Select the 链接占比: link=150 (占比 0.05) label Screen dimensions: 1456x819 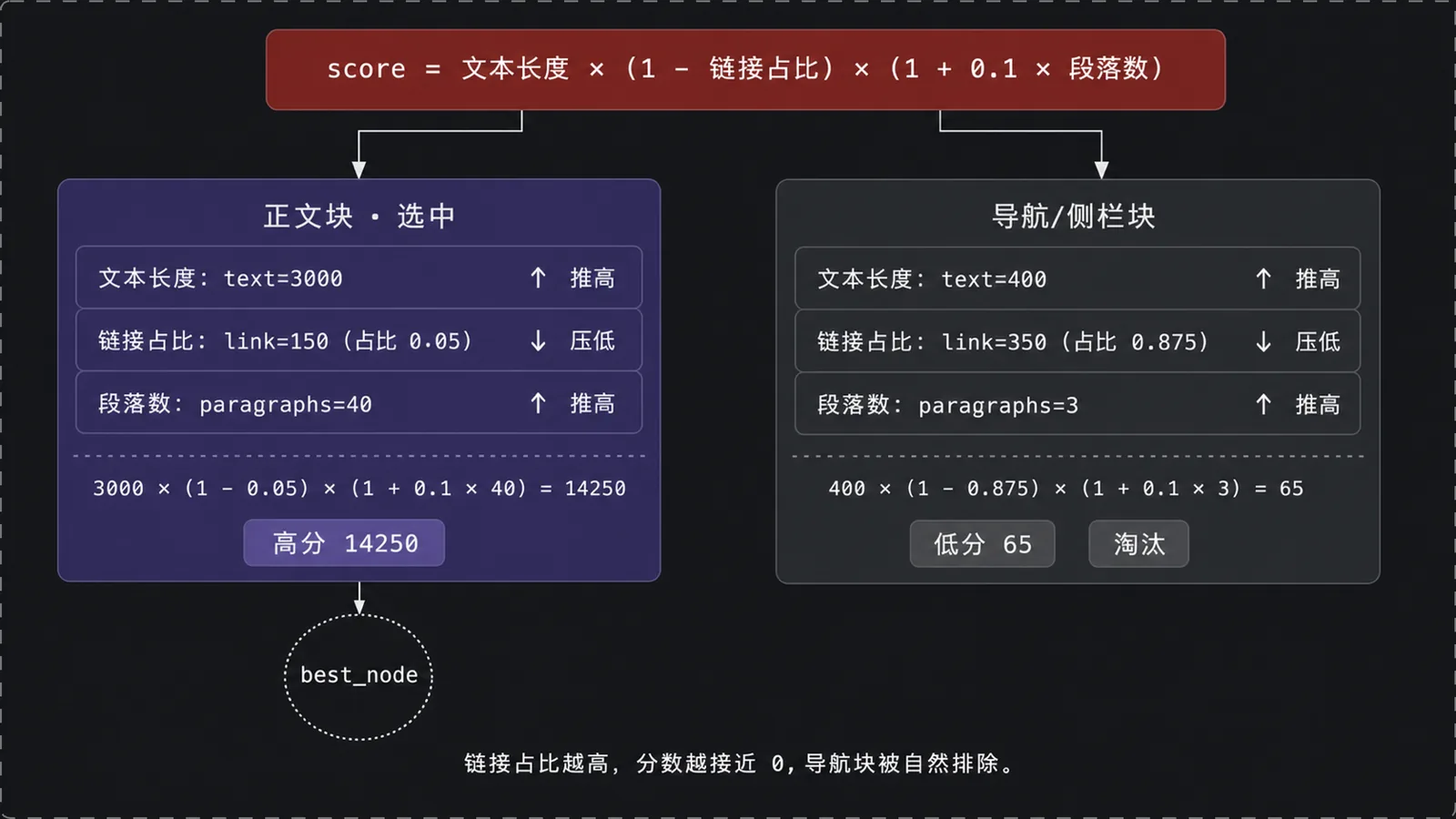click(x=286, y=340)
